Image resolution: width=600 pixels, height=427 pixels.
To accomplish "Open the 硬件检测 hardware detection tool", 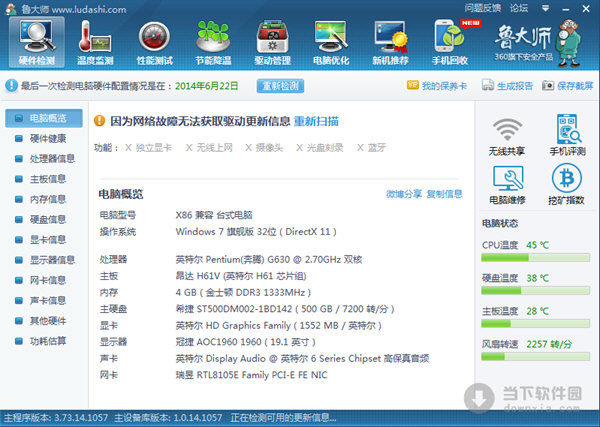I will 37,42.
